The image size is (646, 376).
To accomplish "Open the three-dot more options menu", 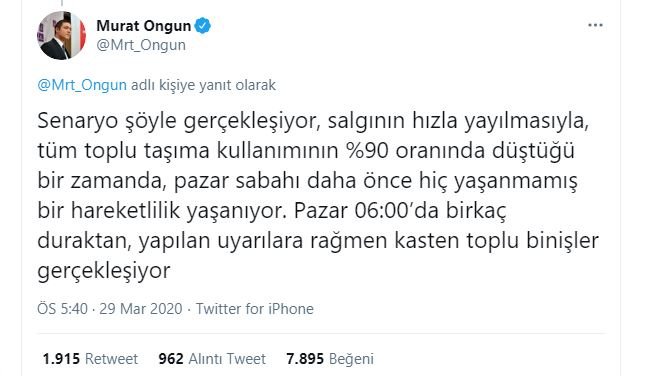I will pos(595,26).
